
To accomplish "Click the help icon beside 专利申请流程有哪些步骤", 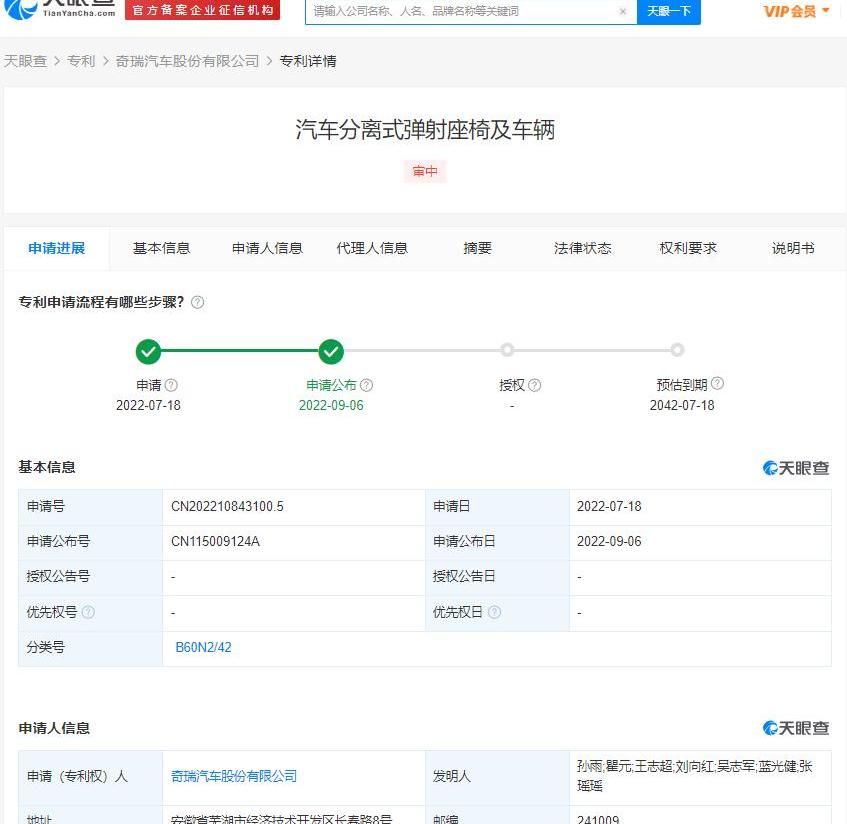I will (x=198, y=302).
